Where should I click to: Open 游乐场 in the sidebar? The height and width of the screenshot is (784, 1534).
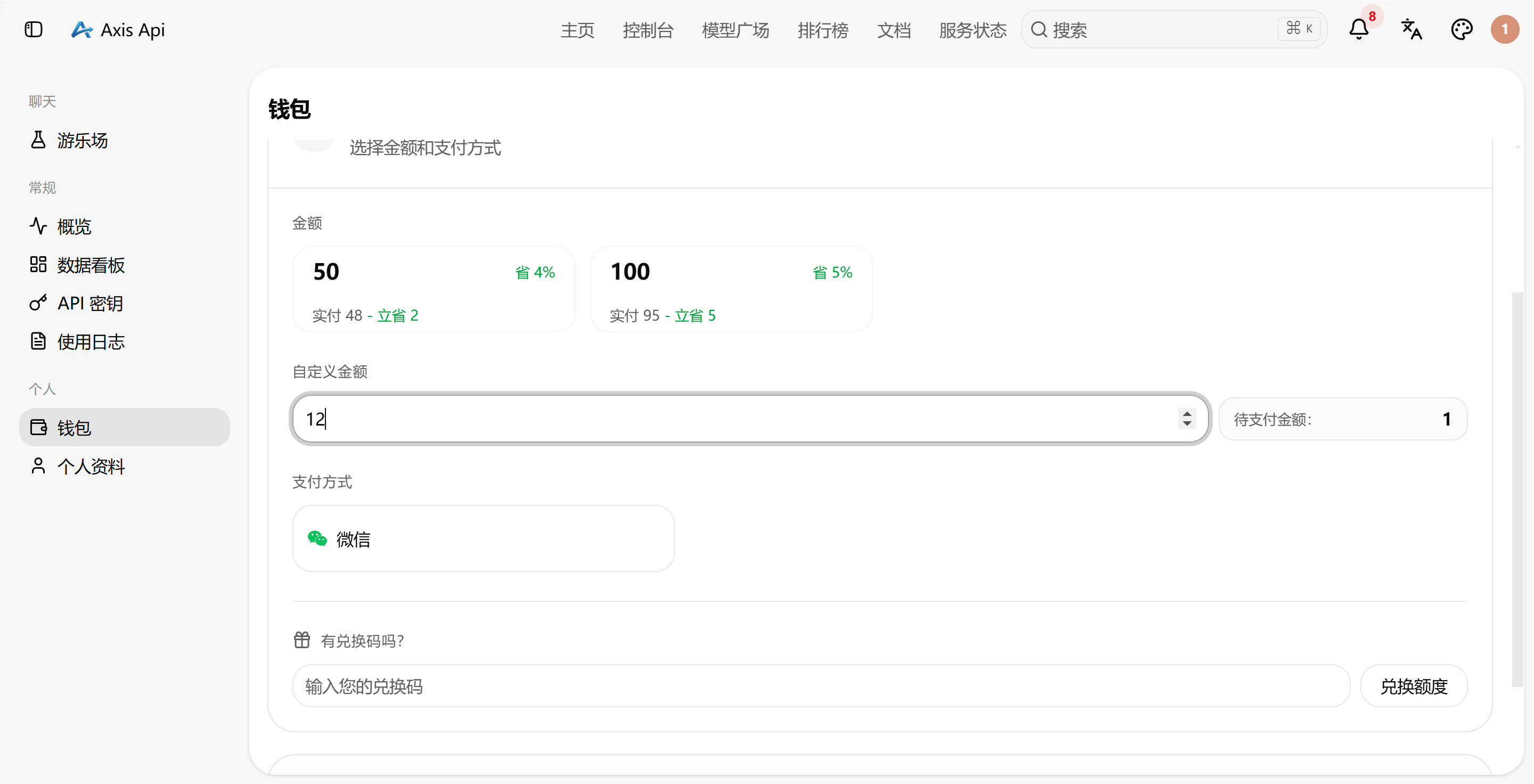(x=125, y=140)
